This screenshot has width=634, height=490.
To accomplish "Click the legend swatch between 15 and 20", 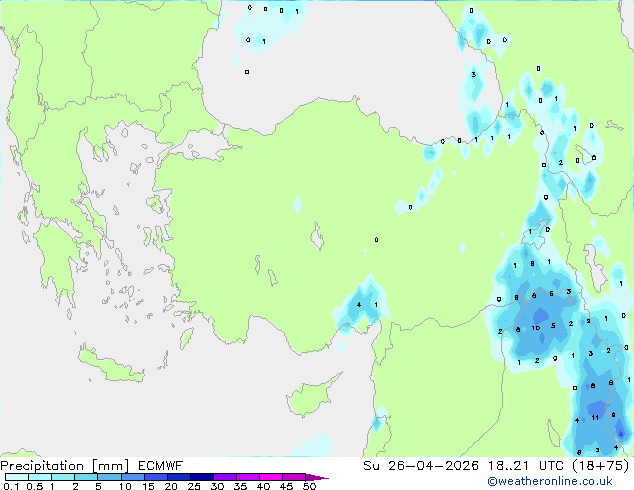I will point(156,477).
